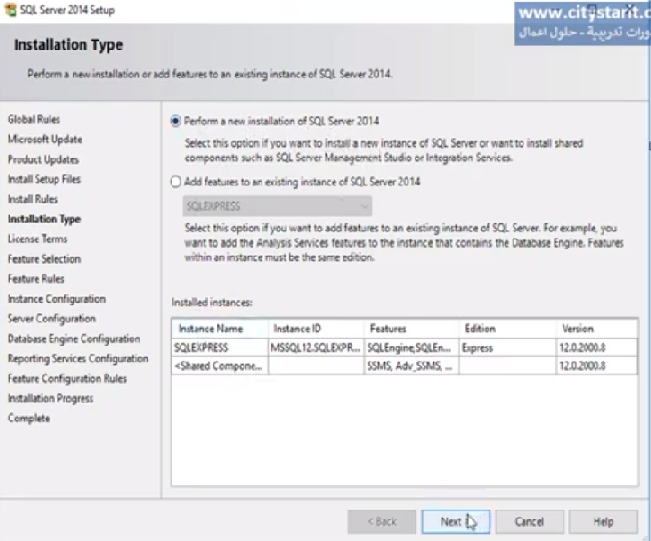Click the Installation Type page heading
This screenshot has height=541, width=651.
(x=69, y=45)
